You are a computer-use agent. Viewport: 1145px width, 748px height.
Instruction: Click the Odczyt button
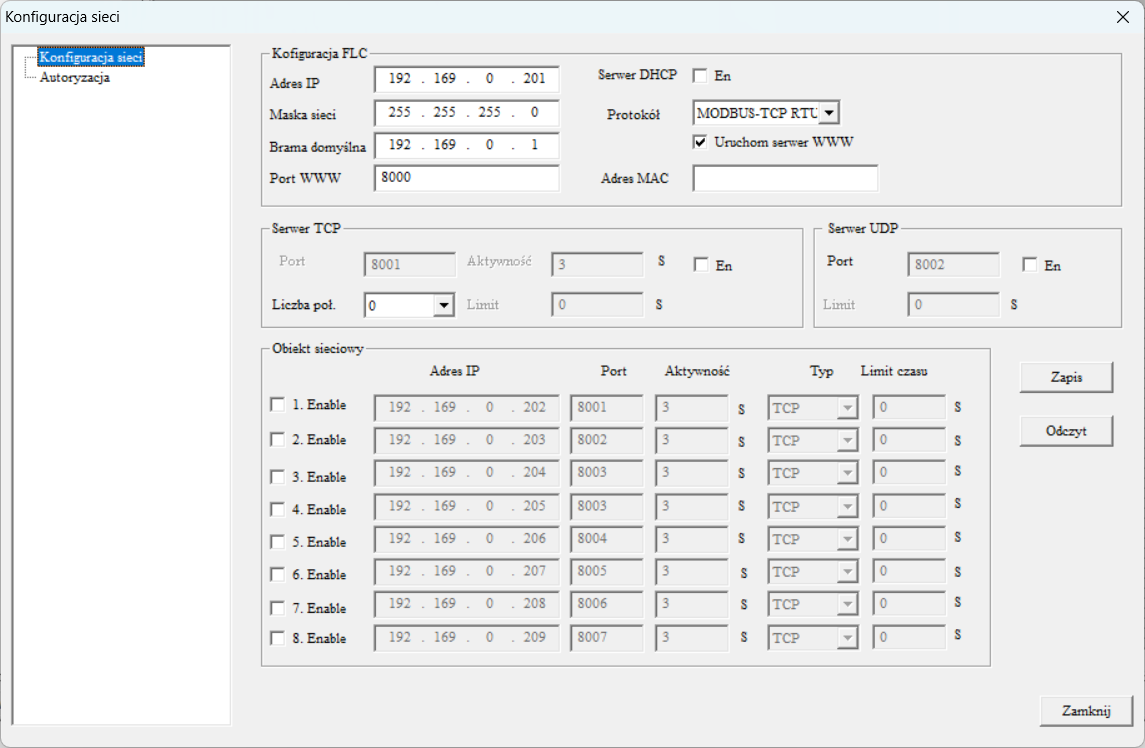(1066, 431)
